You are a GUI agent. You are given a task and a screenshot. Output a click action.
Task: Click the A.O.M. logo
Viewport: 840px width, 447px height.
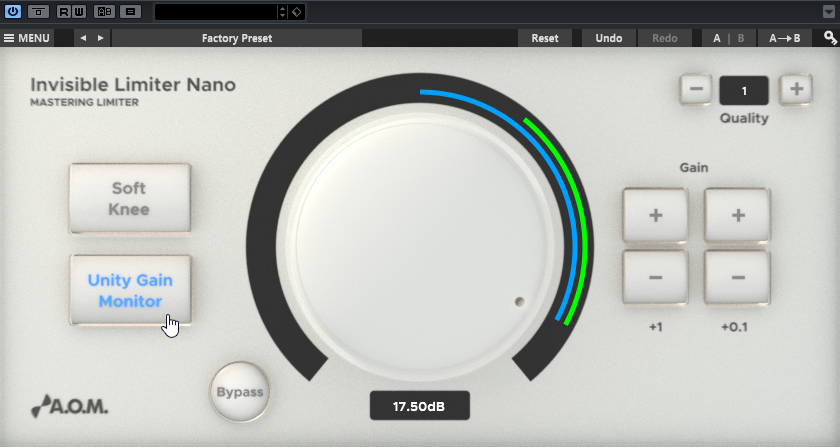[70, 406]
